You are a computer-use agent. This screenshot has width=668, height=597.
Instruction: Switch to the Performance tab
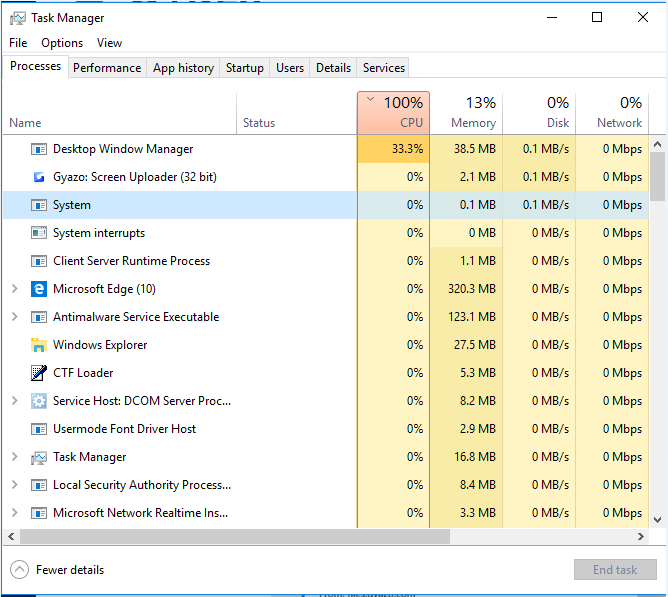107,68
